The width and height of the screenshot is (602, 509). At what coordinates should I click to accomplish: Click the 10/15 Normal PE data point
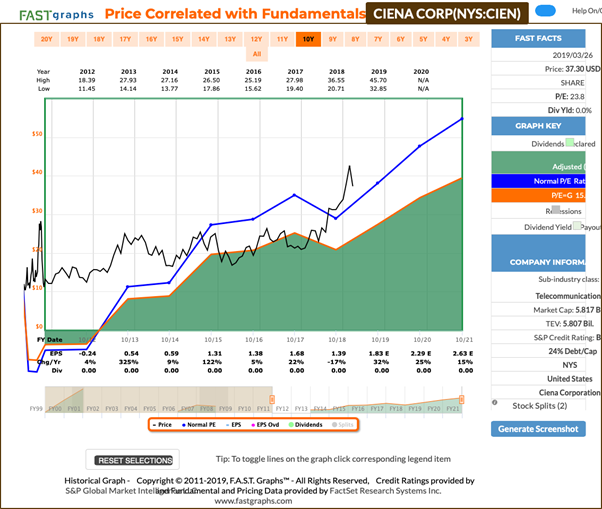coord(211,225)
